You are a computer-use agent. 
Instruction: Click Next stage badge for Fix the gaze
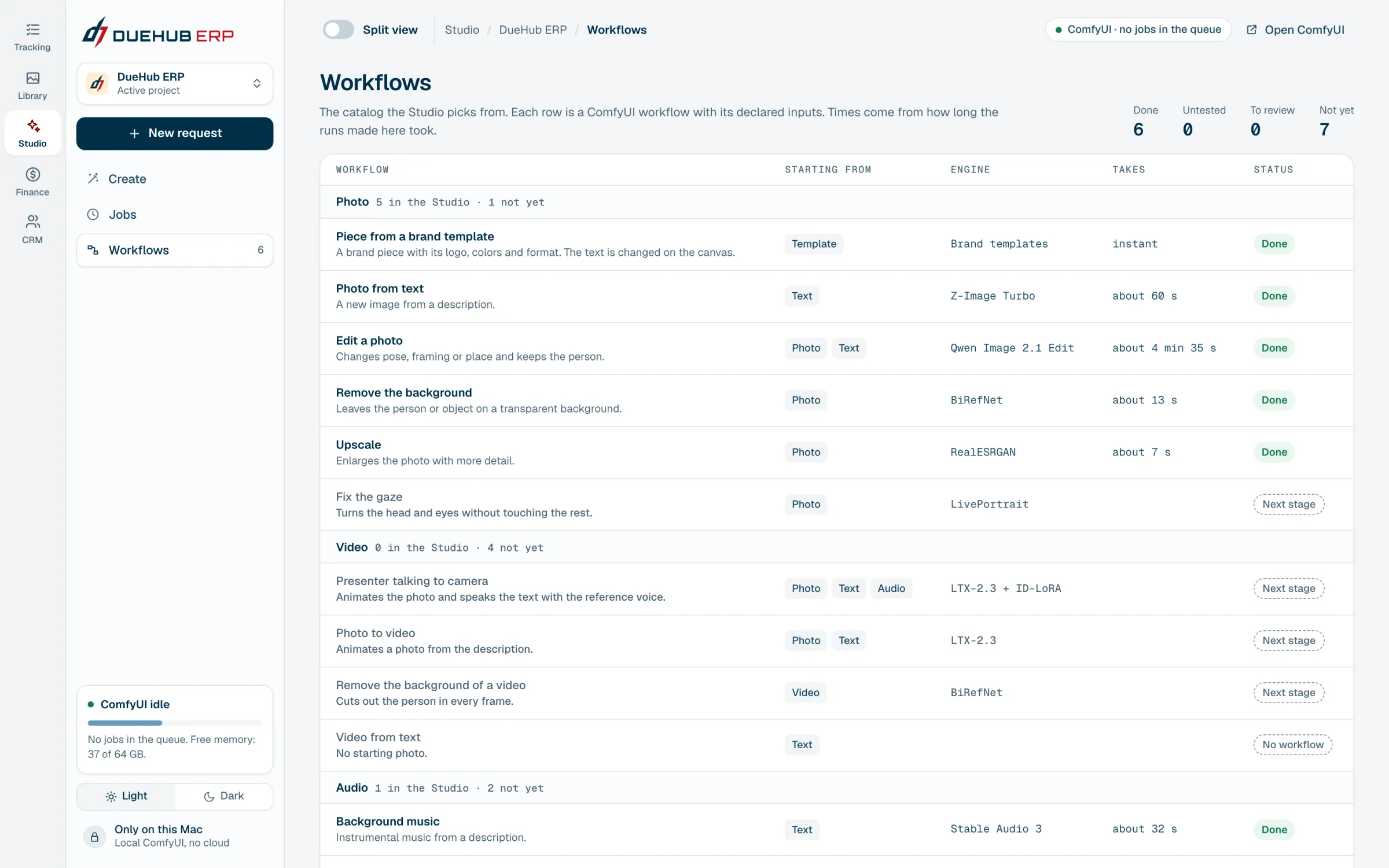[x=1289, y=504]
